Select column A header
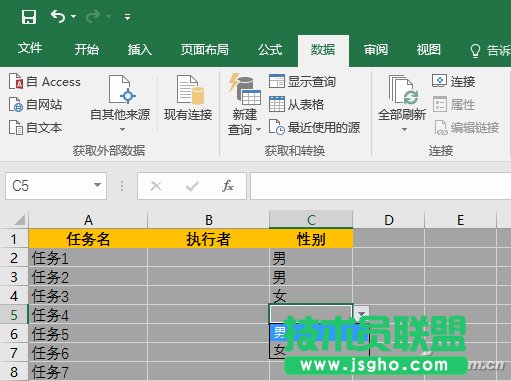This screenshot has height=381, width=511. (88, 220)
